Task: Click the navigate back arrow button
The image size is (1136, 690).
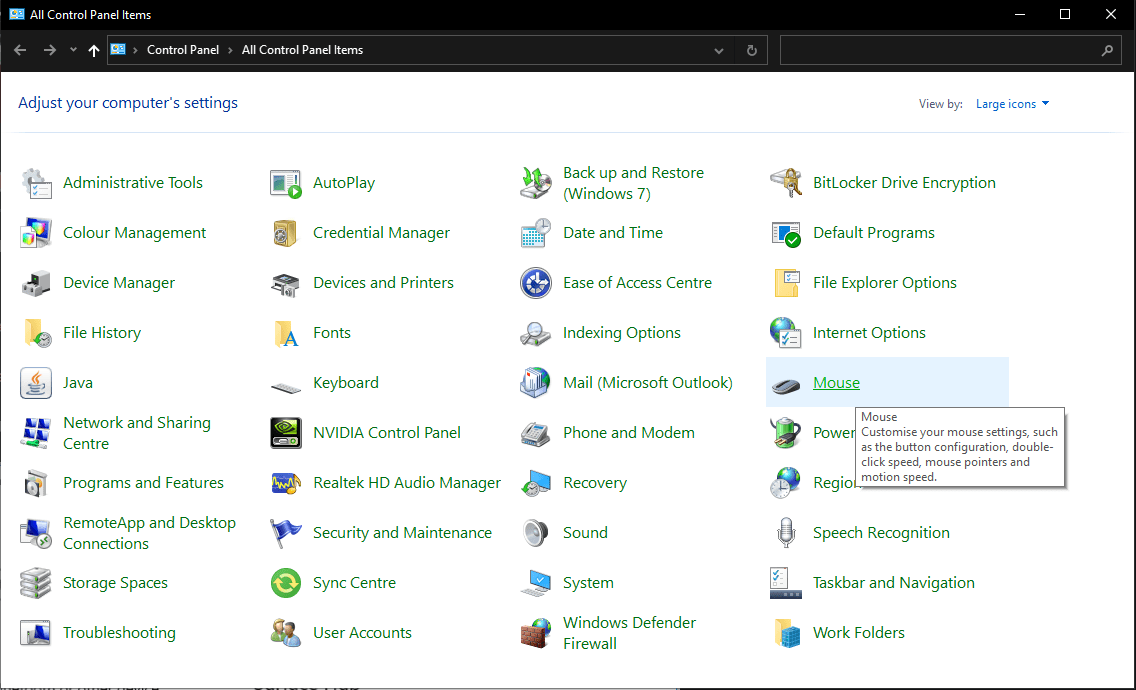Action: click(x=19, y=49)
